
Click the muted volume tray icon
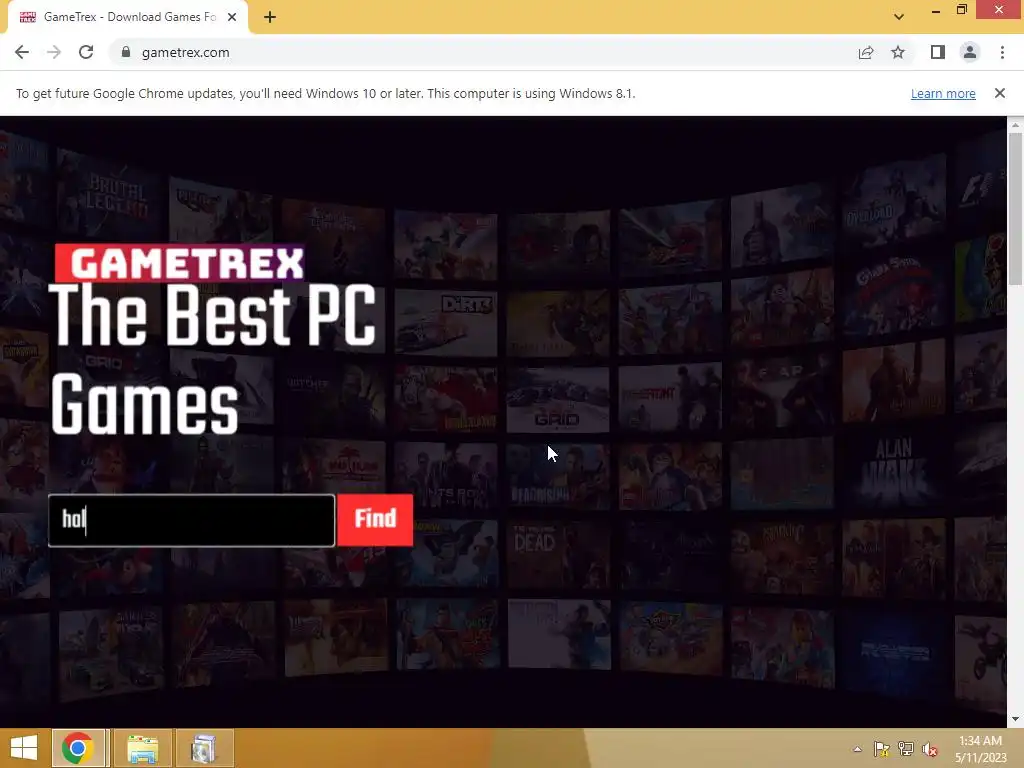point(930,749)
